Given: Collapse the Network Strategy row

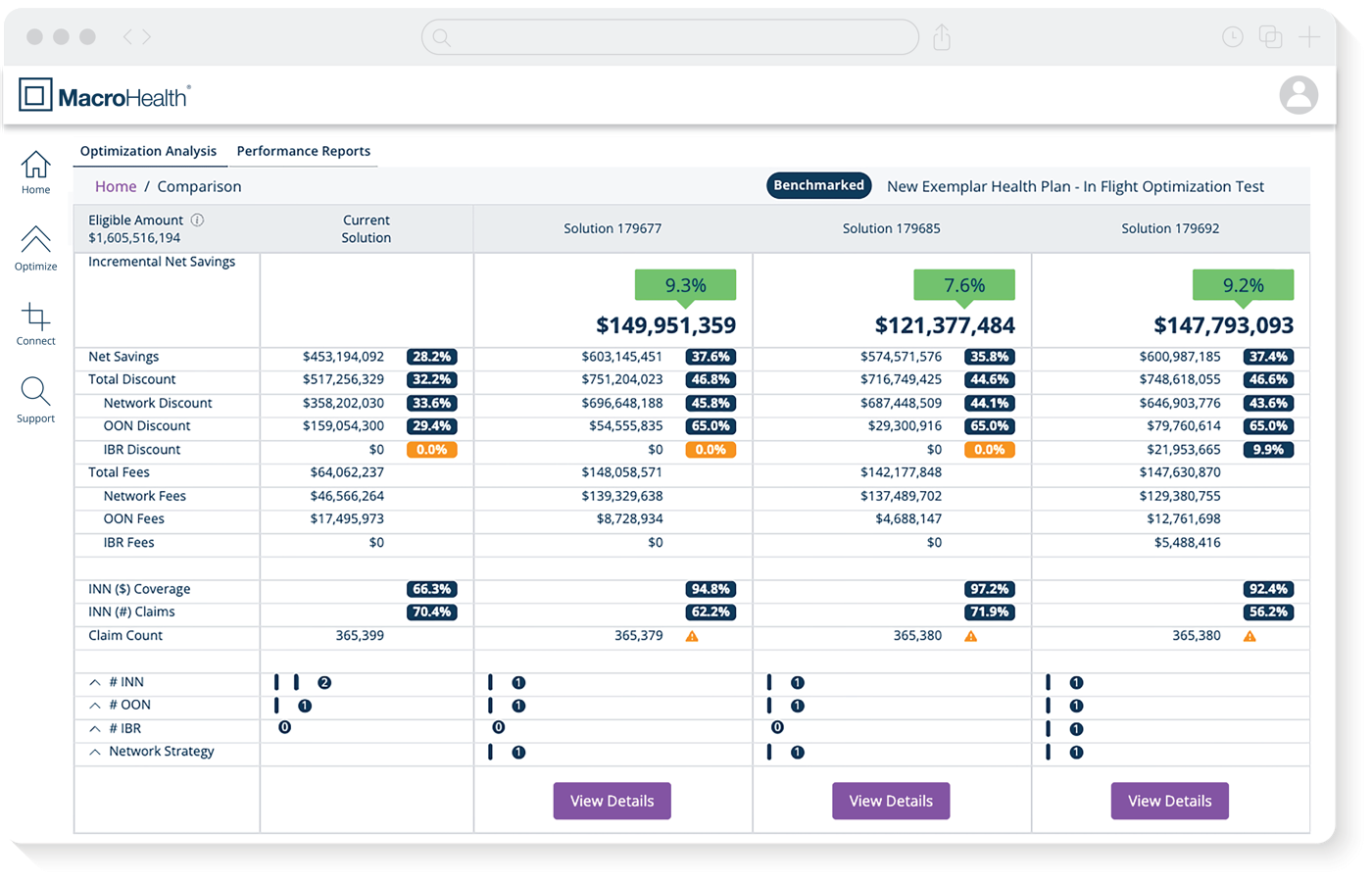Looking at the screenshot, I should tap(95, 752).
